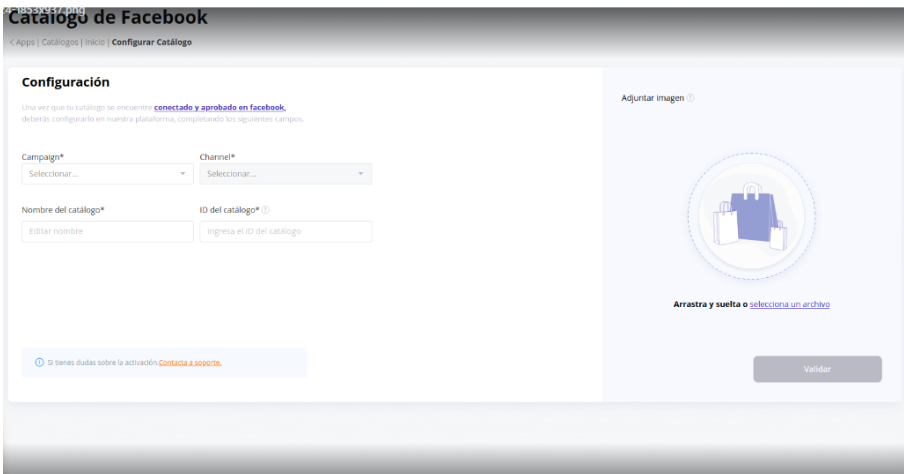Image resolution: width=904 pixels, height=474 pixels.
Task: Click the shopping bags upload illustration
Action: pos(750,219)
